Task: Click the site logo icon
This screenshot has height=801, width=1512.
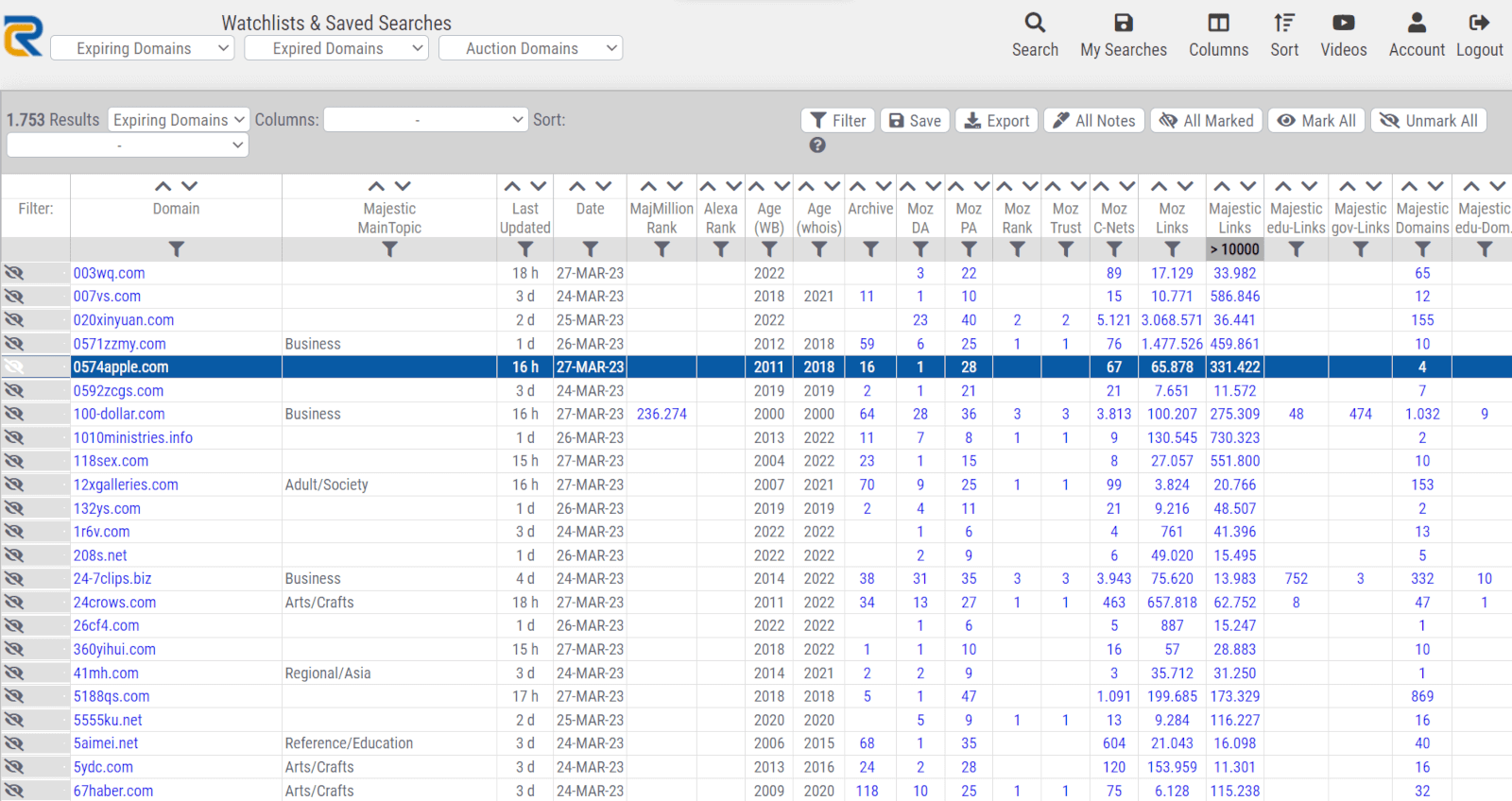Action: point(23,36)
